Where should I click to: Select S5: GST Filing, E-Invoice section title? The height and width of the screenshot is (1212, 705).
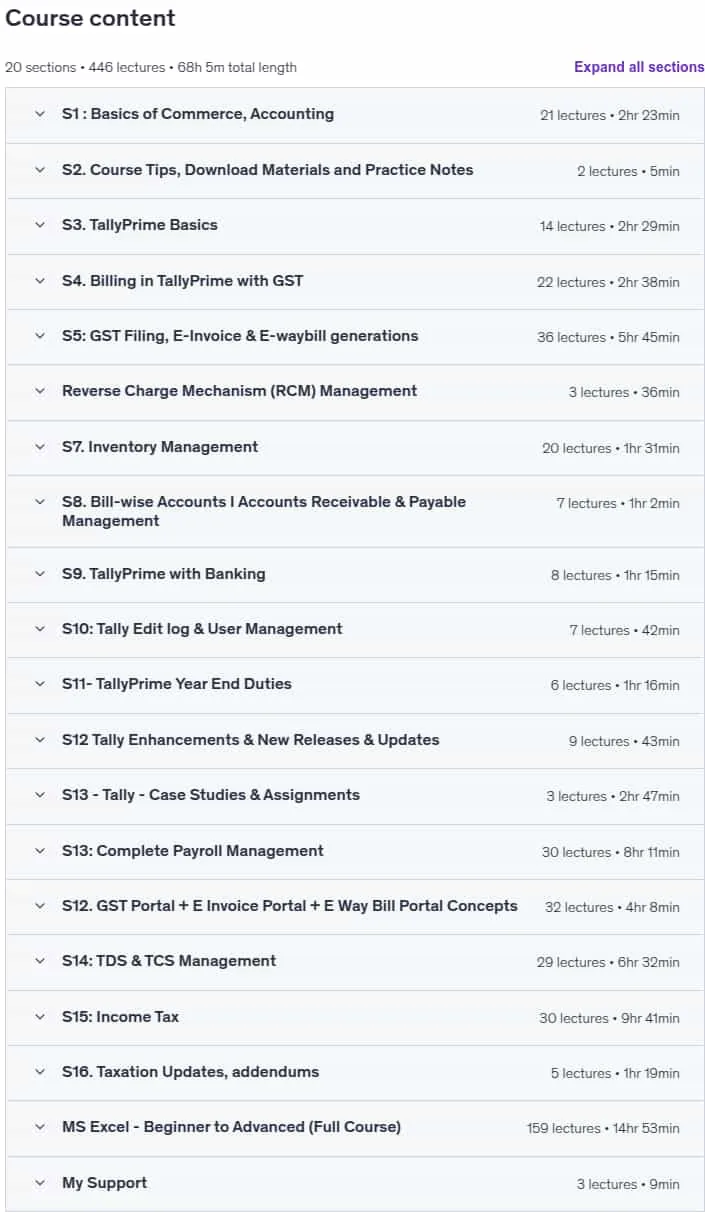[240, 336]
